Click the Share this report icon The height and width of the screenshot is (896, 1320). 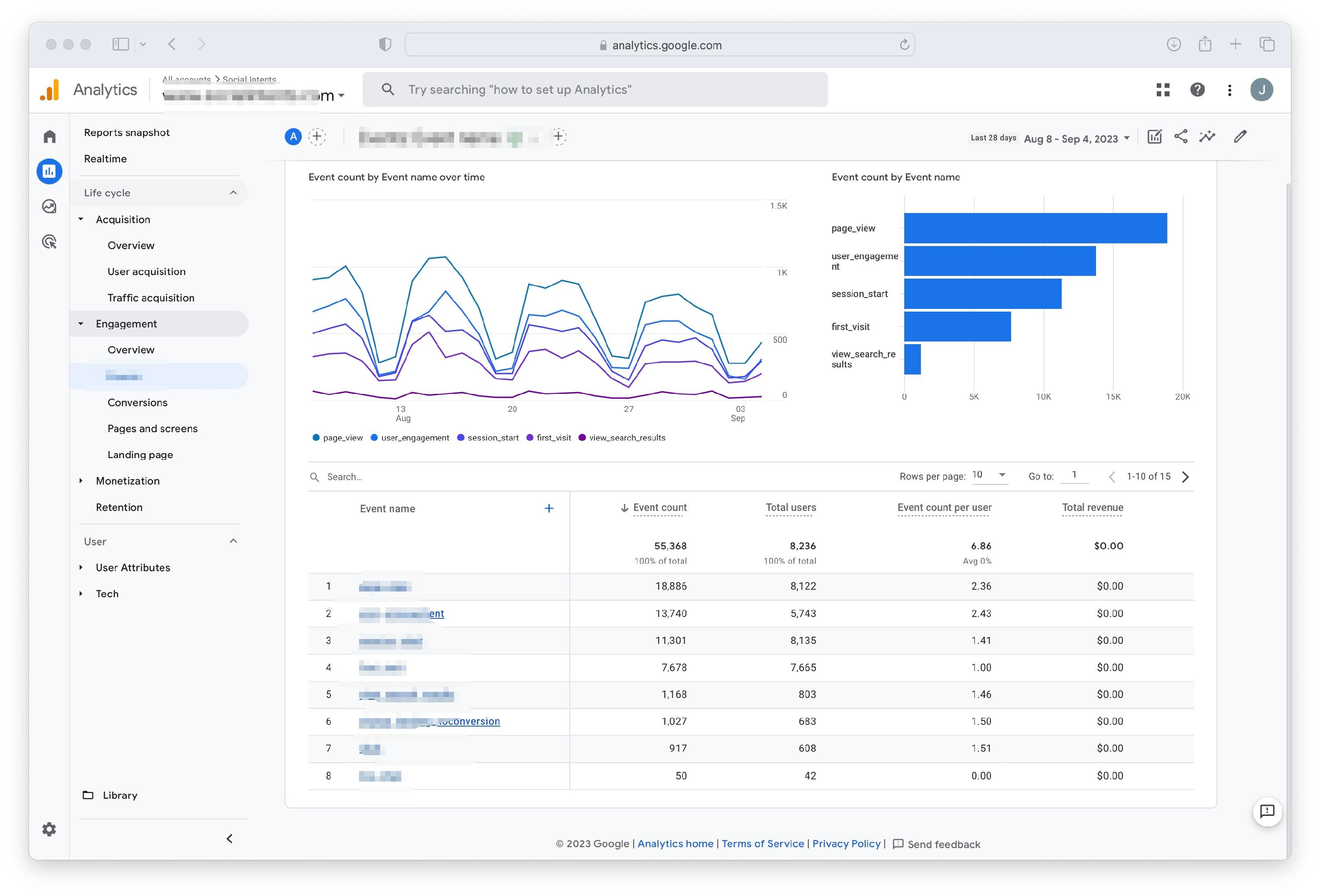point(1180,136)
